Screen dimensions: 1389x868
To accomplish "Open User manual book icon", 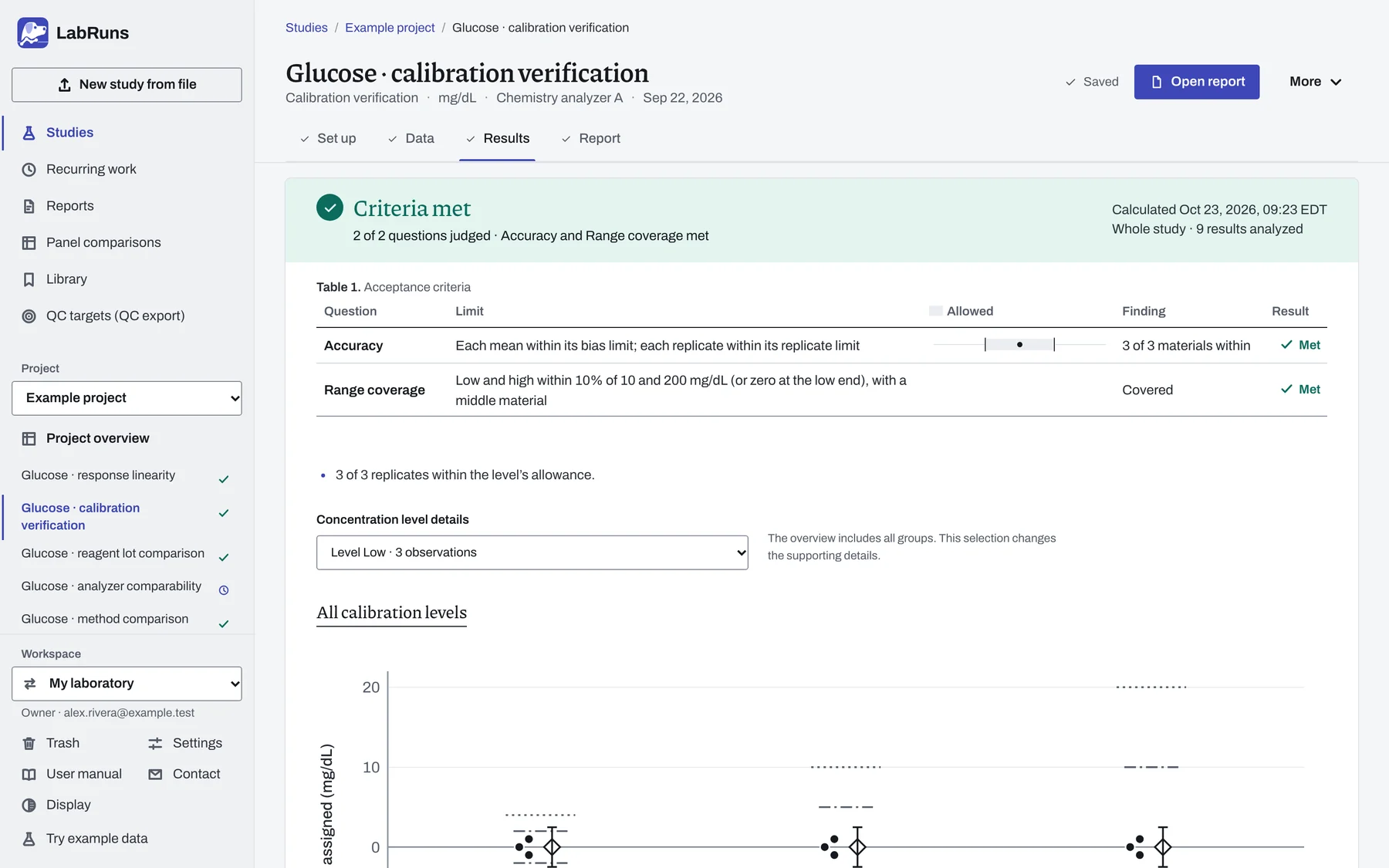I will pyautogui.click(x=29, y=775).
